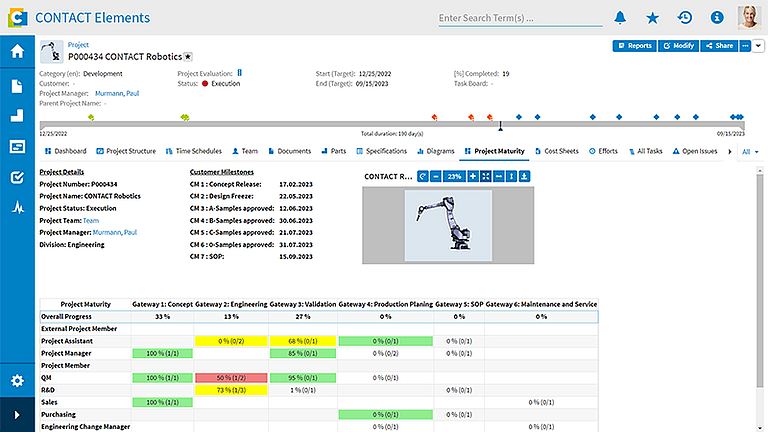Image resolution: width=768 pixels, height=432 pixels.
Task: Open the All tabs dropdown
Action: [x=750, y=152]
